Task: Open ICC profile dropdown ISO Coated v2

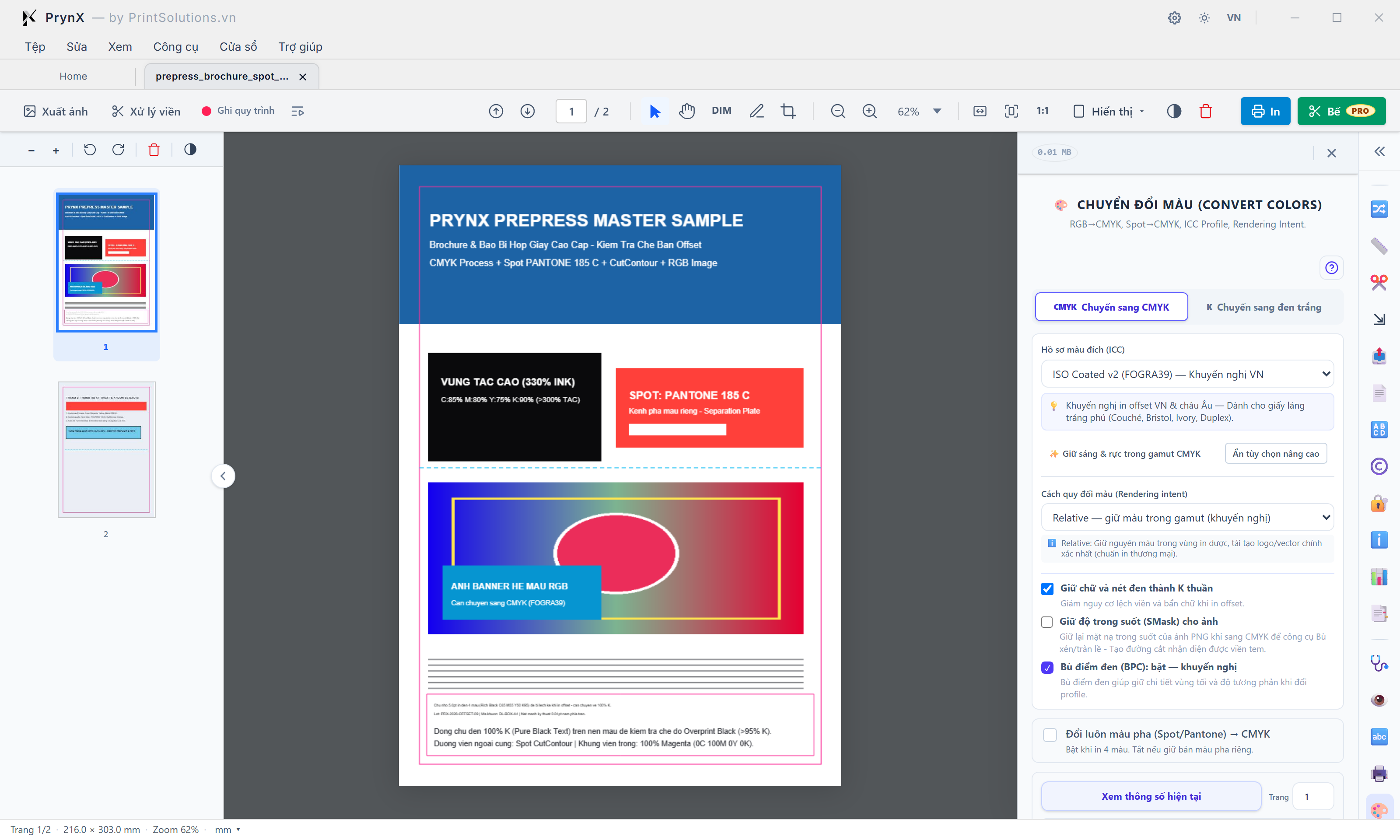Action: tap(1187, 374)
